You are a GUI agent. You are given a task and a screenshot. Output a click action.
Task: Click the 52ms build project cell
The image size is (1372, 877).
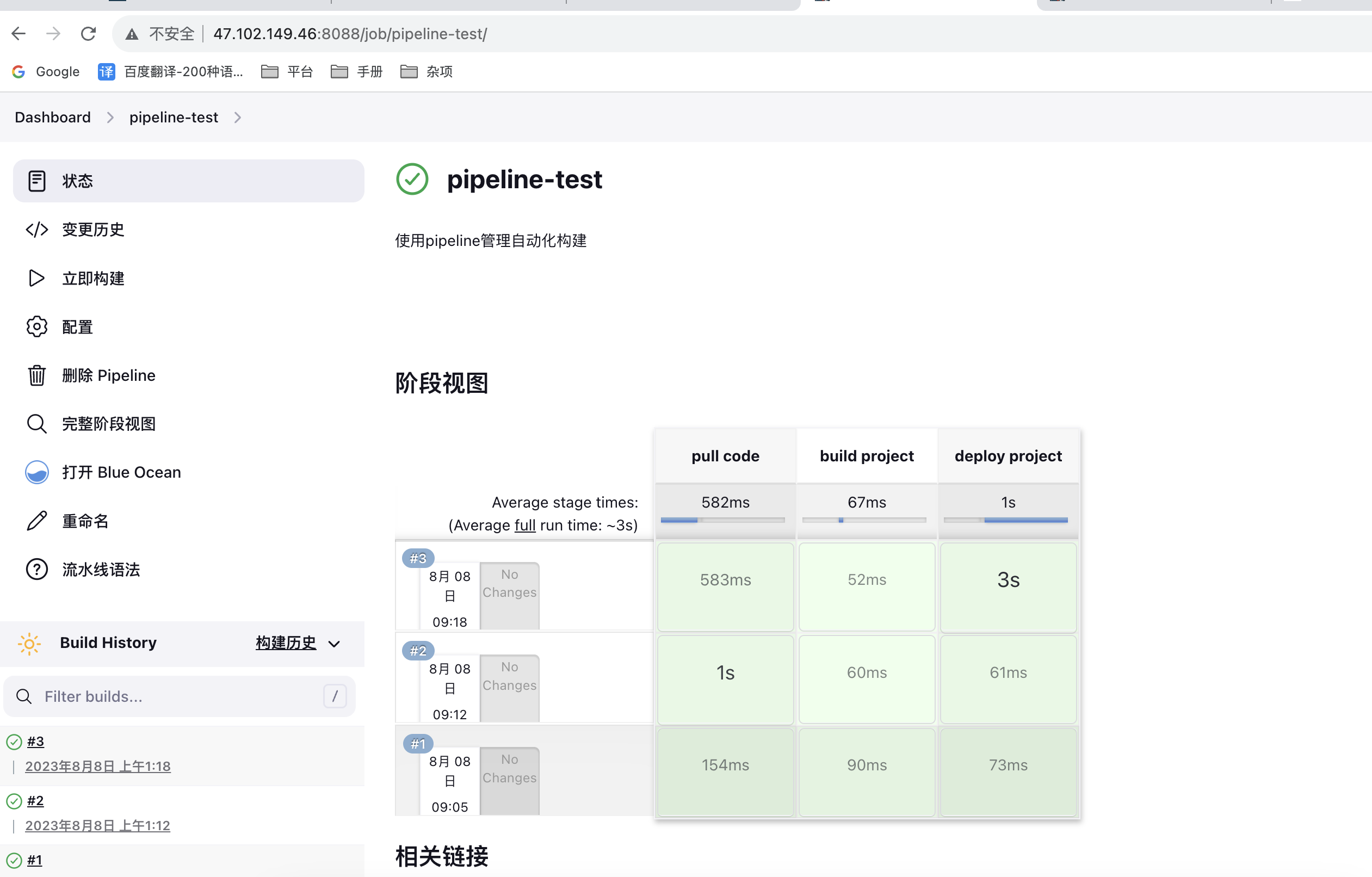tap(867, 587)
